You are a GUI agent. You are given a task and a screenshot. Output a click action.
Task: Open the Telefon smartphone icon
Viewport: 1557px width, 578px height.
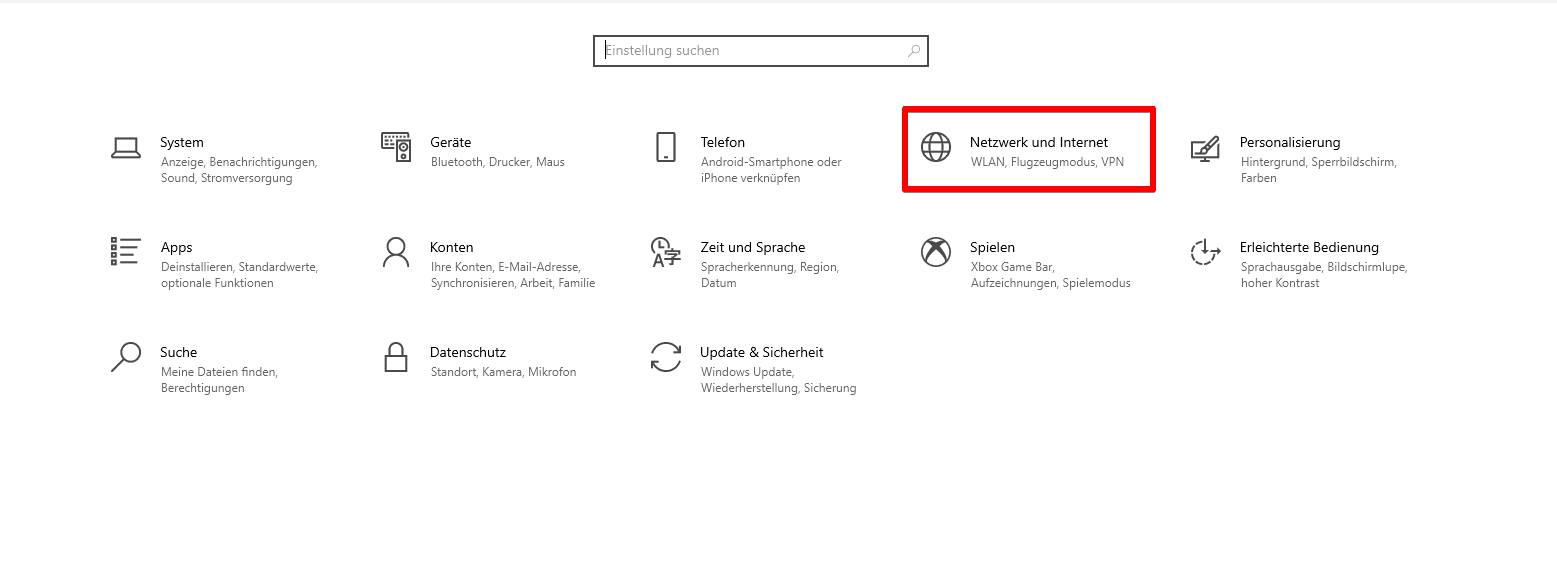666,147
